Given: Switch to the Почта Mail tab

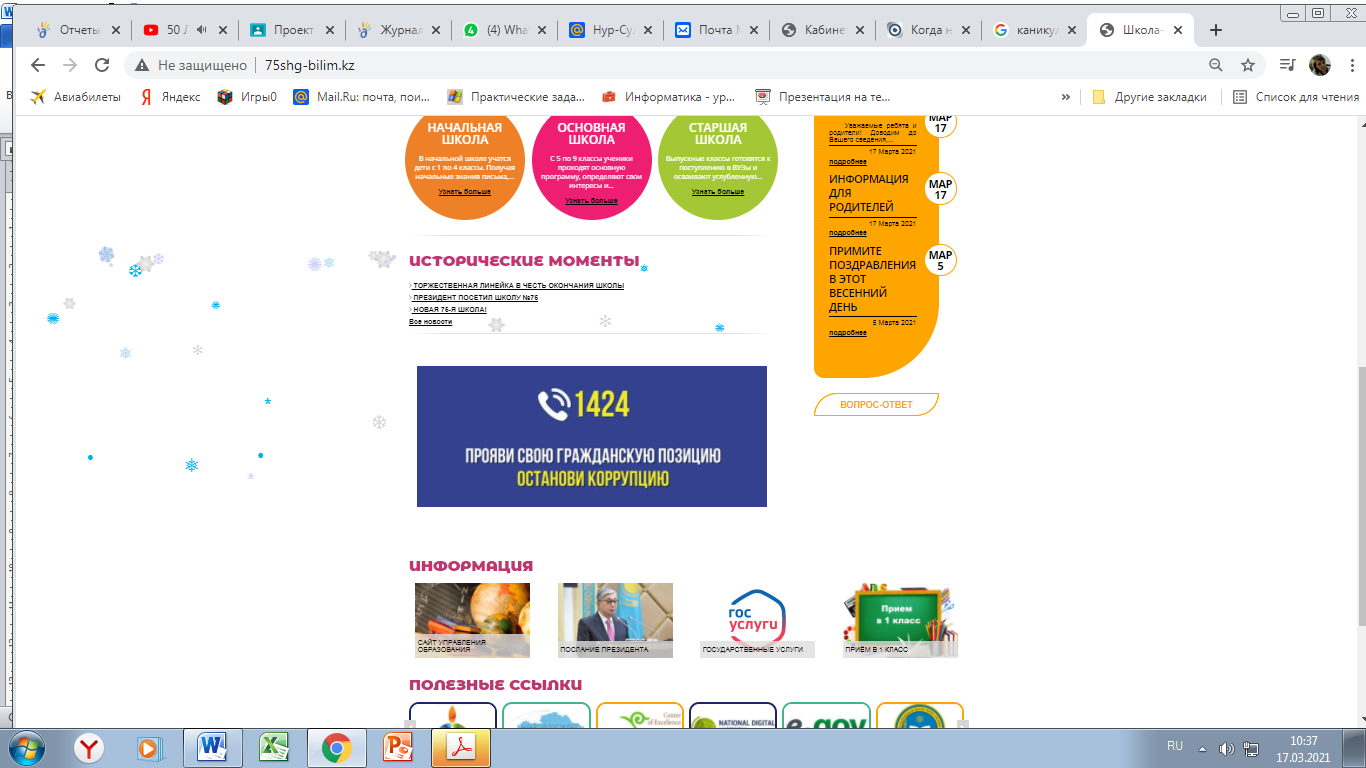Looking at the screenshot, I should coord(715,30).
